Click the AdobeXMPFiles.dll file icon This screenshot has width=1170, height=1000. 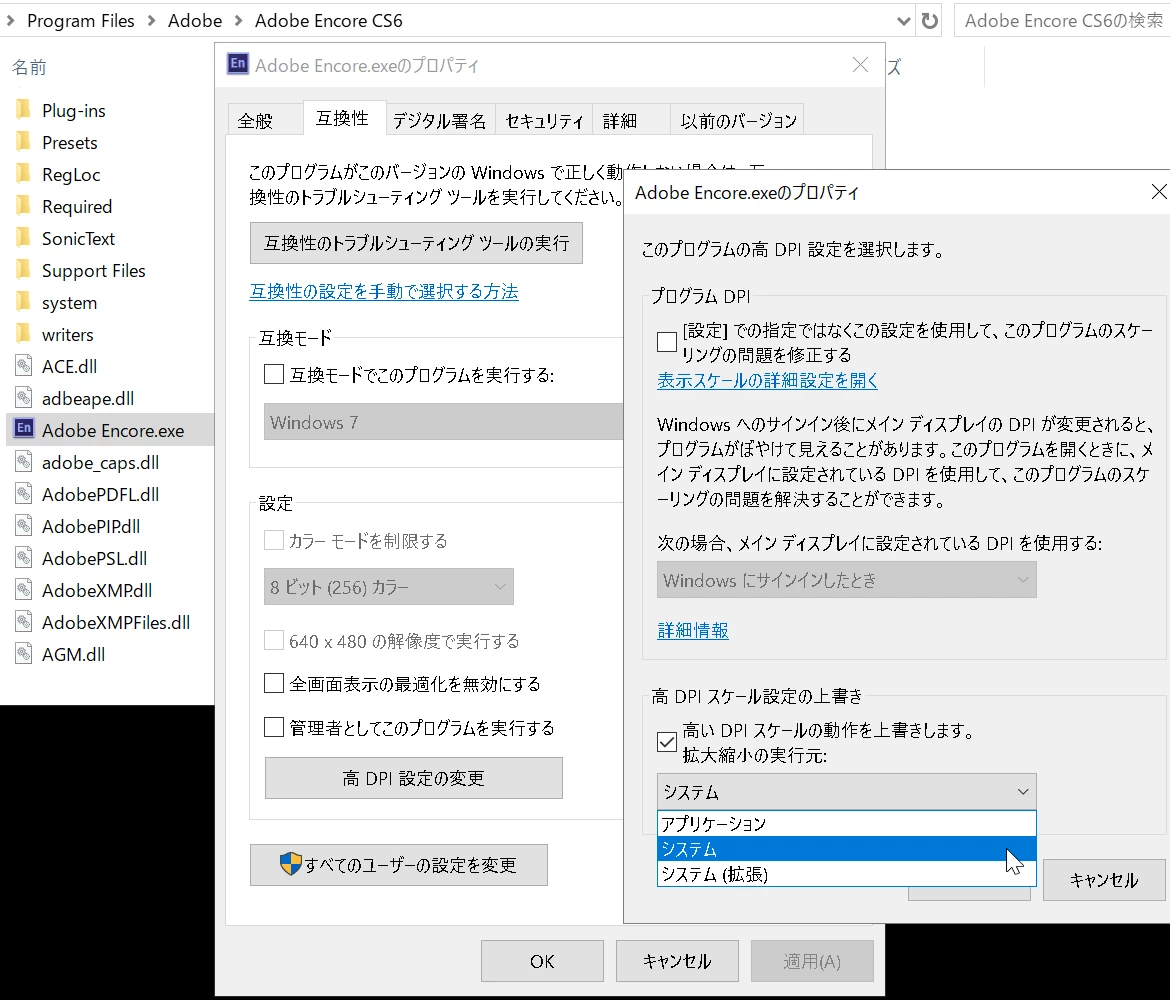[x=24, y=622]
